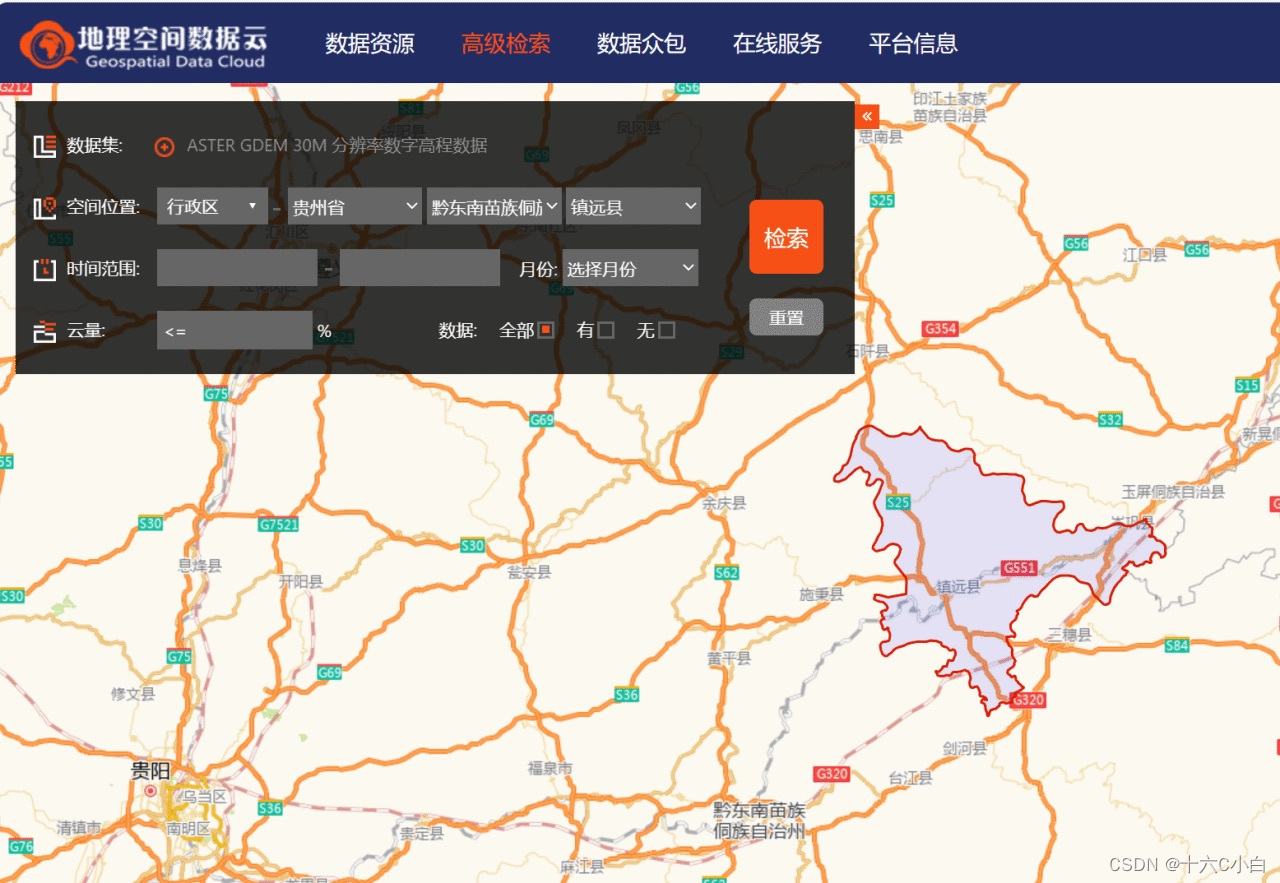Click the Guiyang city marker dot
Screen dimensions: 1280x883
coord(151,791)
